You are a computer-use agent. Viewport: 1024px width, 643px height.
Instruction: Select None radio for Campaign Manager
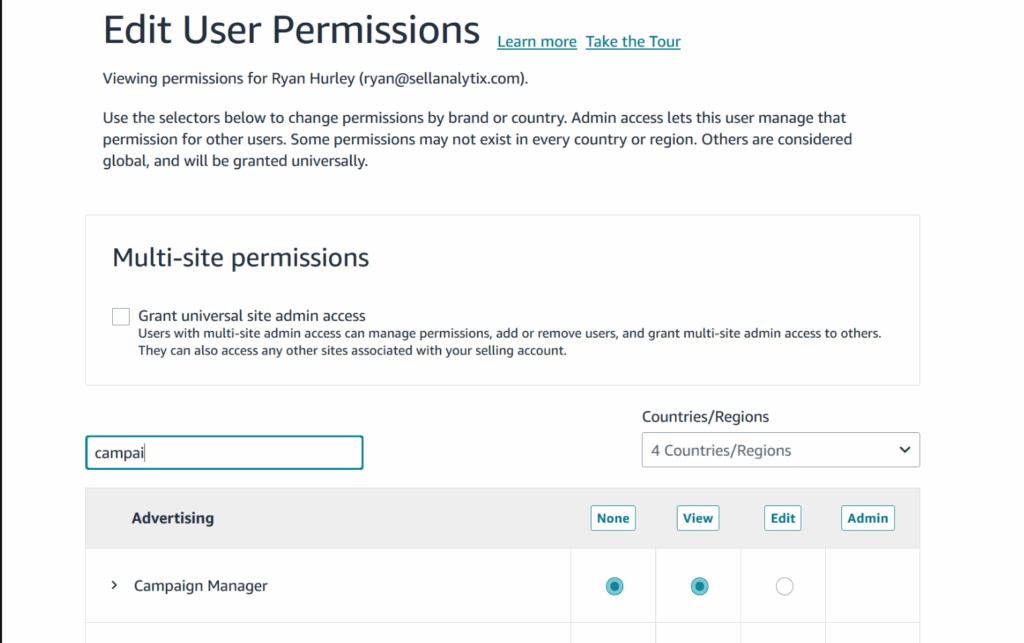614,586
